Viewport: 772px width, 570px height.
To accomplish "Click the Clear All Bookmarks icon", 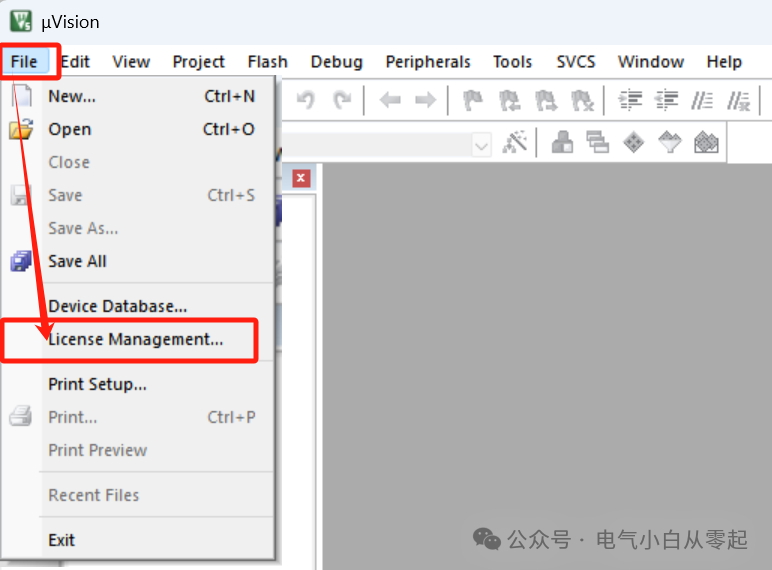I will (582, 100).
